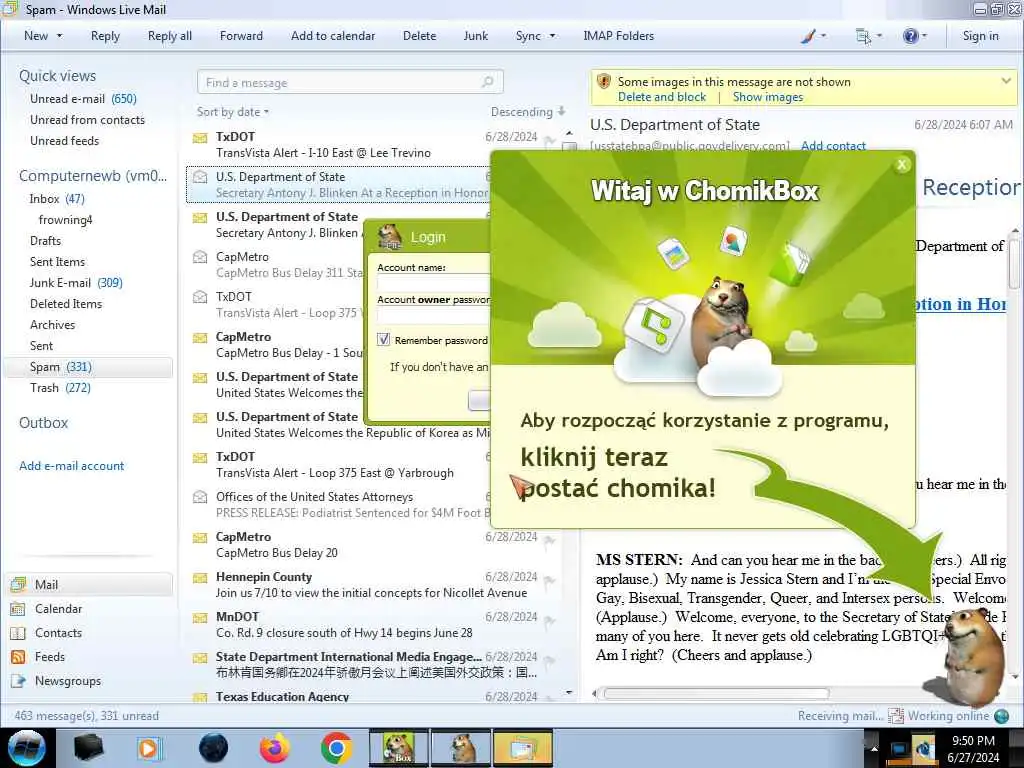Open the Deleted Items folder
This screenshot has width=1024, height=768.
pyautogui.click(x=66, y=304)
